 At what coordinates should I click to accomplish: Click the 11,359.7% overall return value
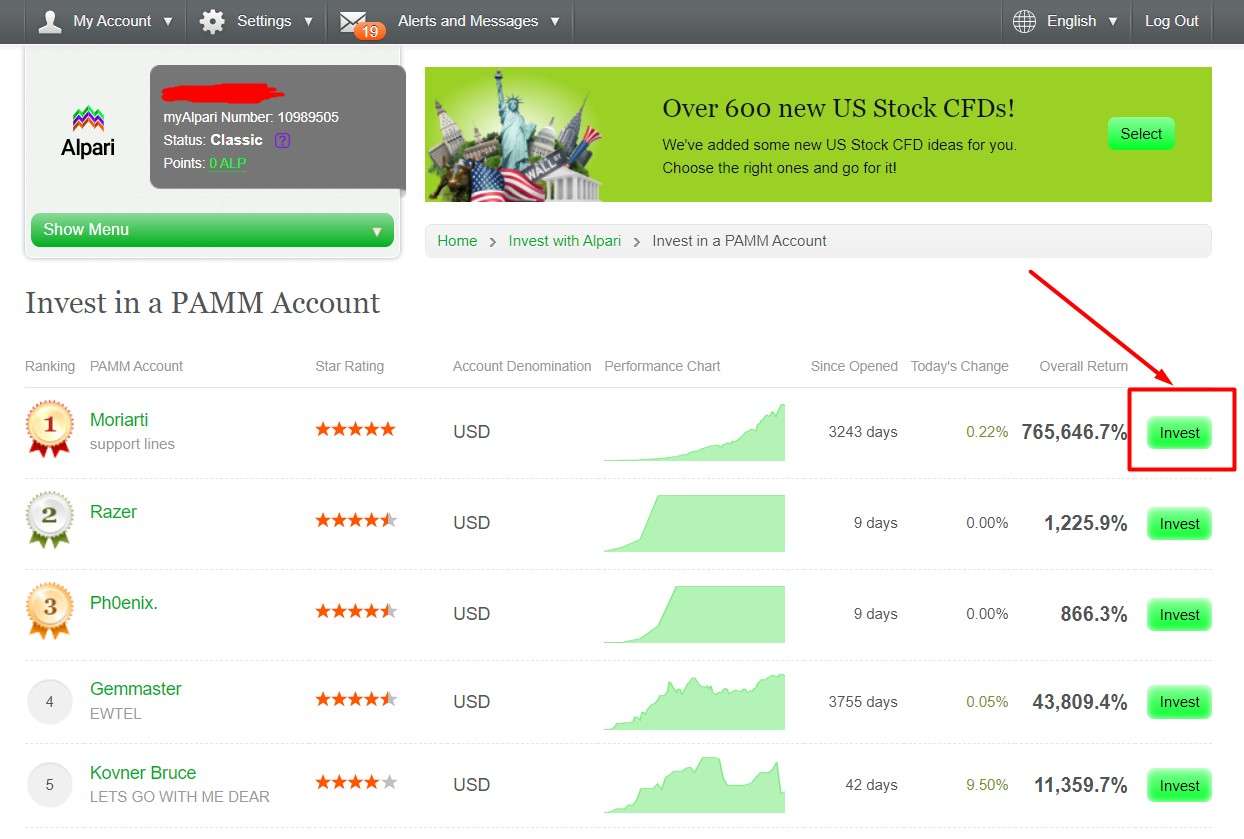1081,786
